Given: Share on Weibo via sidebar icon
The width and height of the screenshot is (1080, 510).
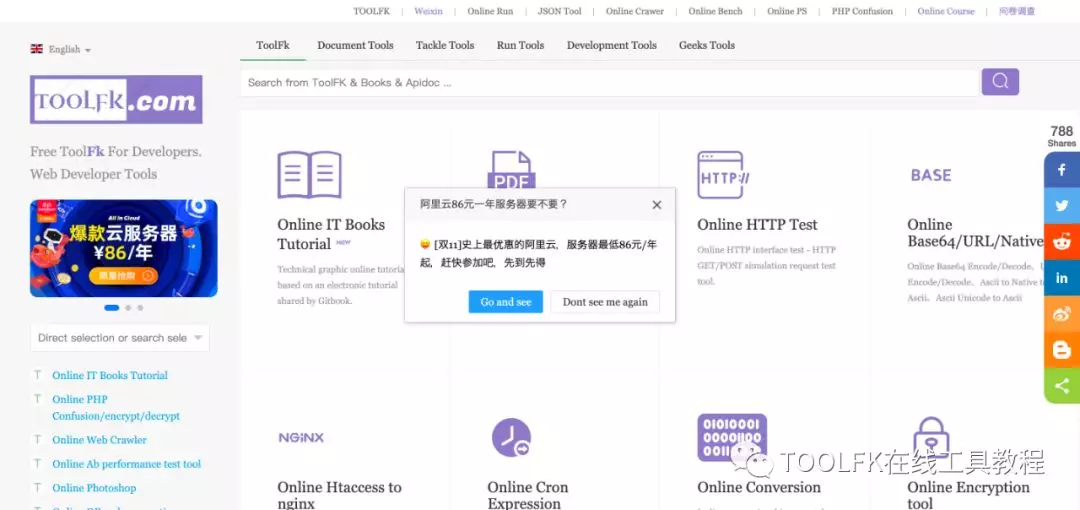Looking at the screenshot, I should click(1062, 314).
